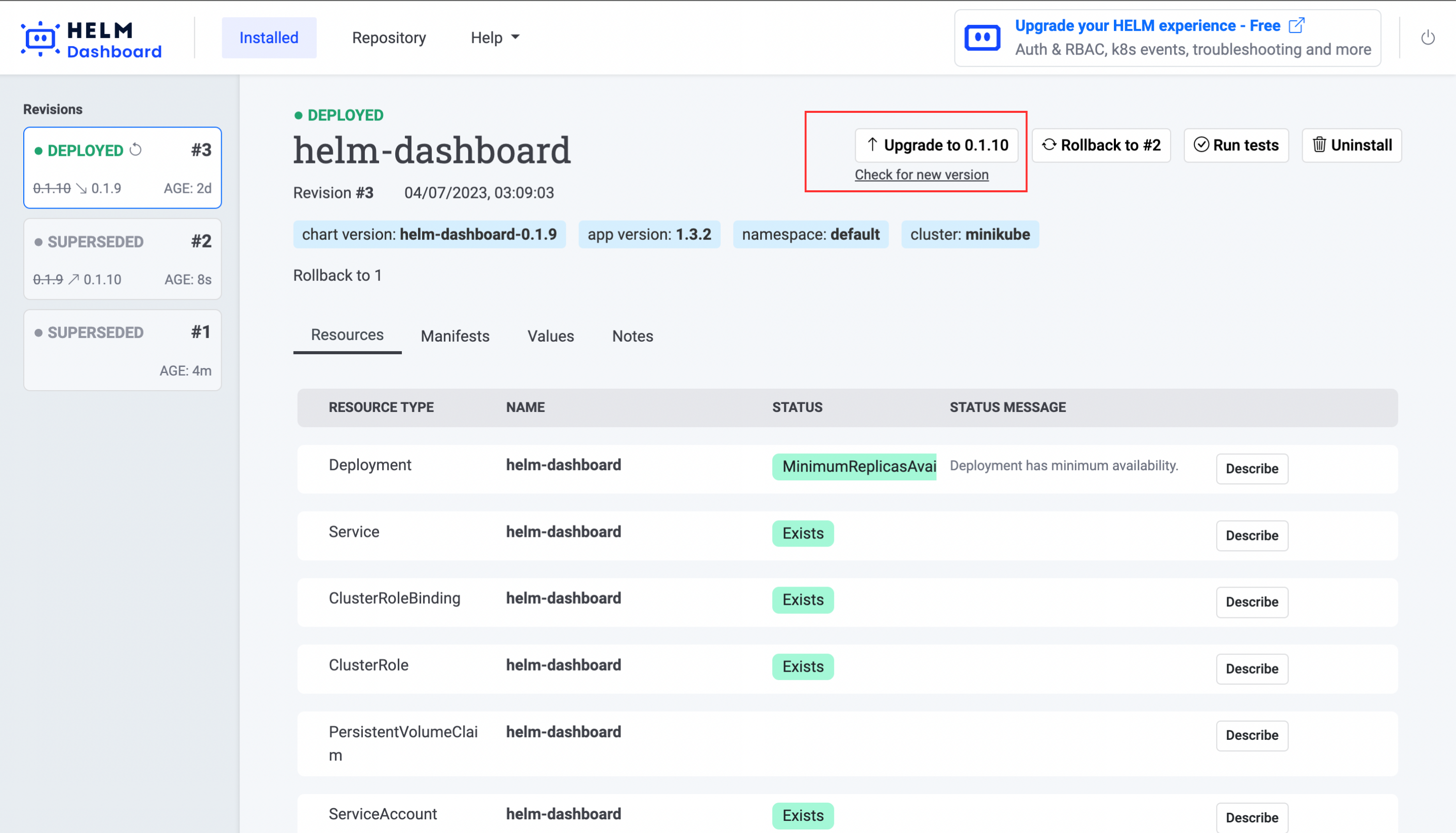Screen dimensions: 1456x833
Task: Switch to the Manifests tab
Action: click(455, 336)
